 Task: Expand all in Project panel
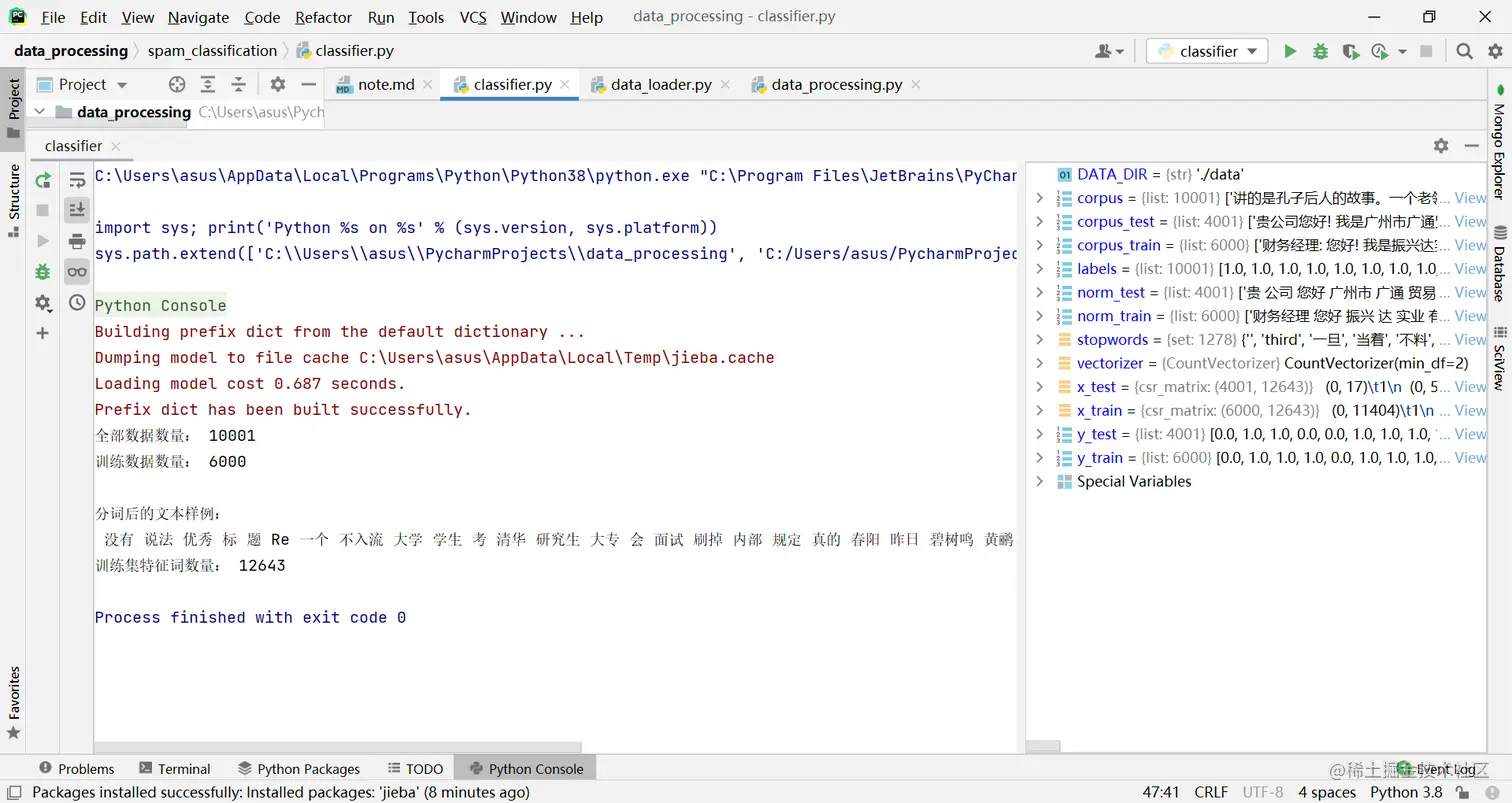207,84
